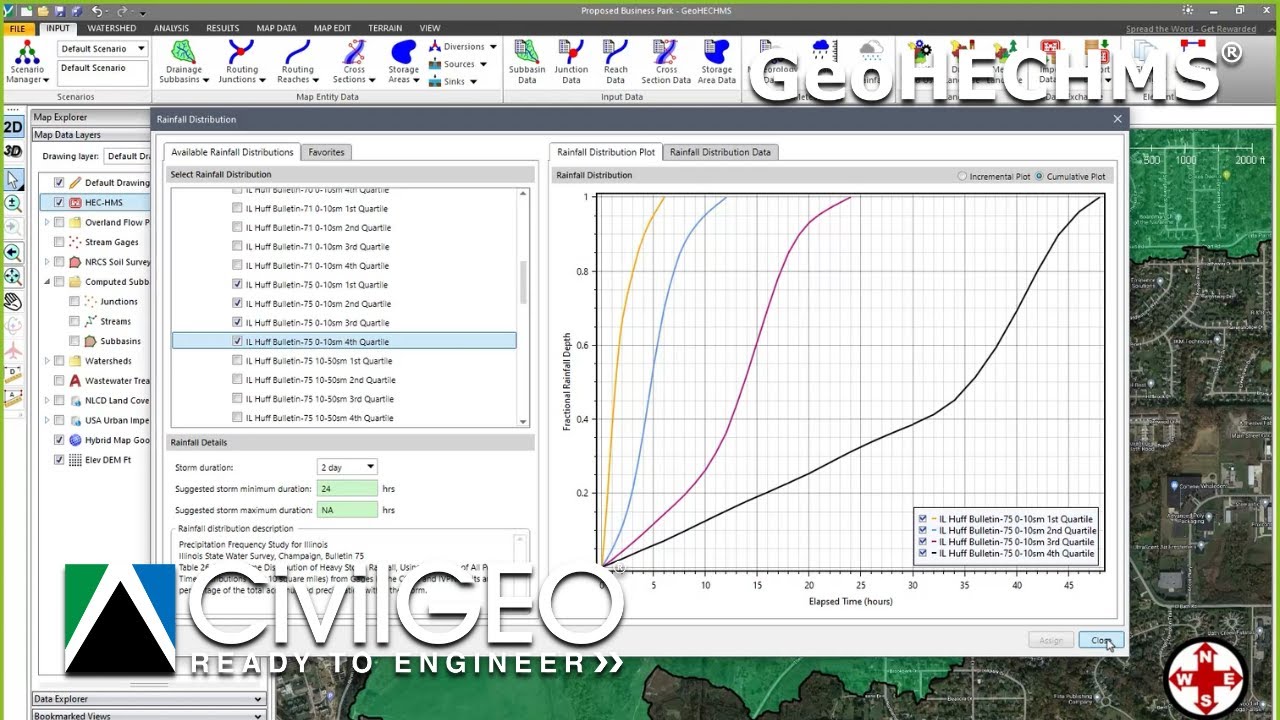Open the Default Scenario dropdown
This screenshot has height=720, width=1280.
point(141,48)
